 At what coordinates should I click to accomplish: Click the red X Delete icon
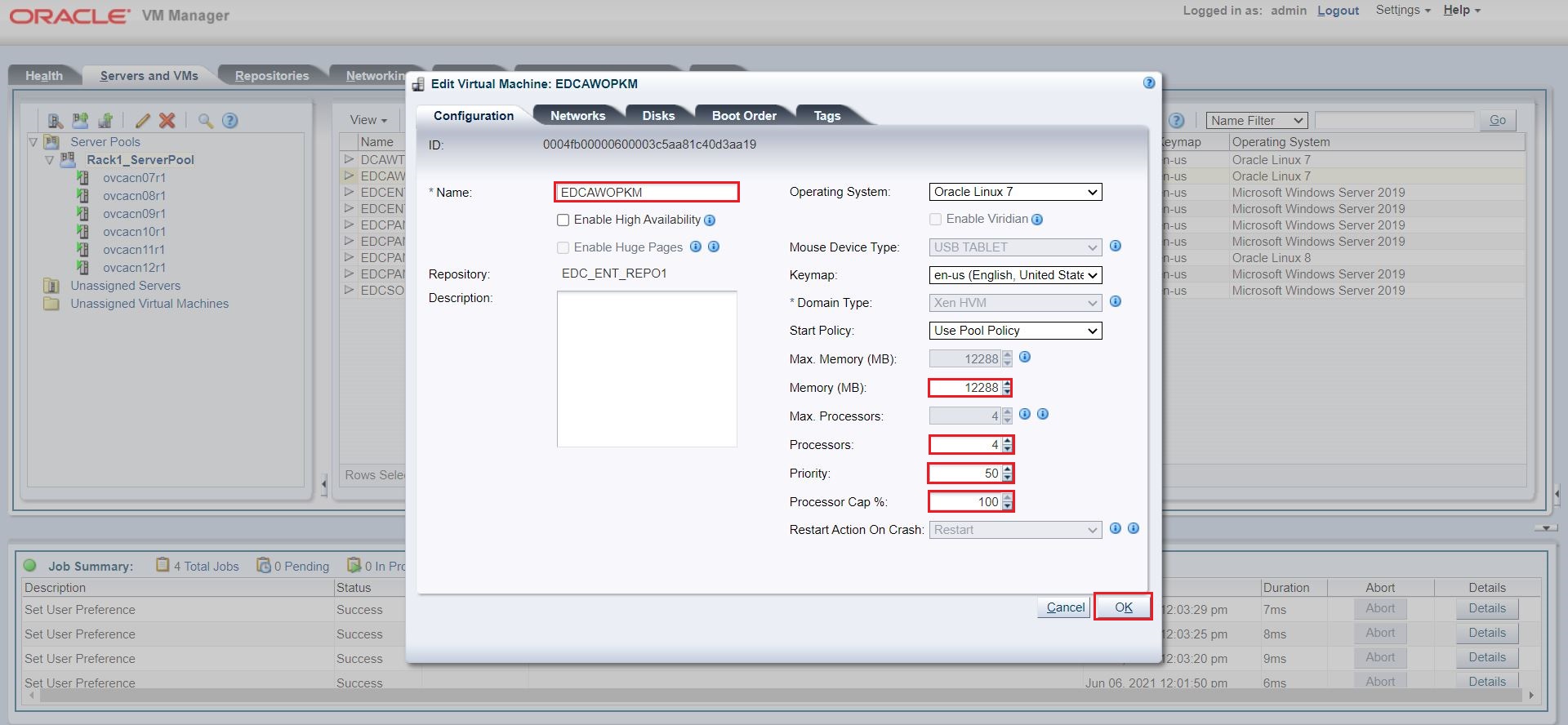[167, 121]
